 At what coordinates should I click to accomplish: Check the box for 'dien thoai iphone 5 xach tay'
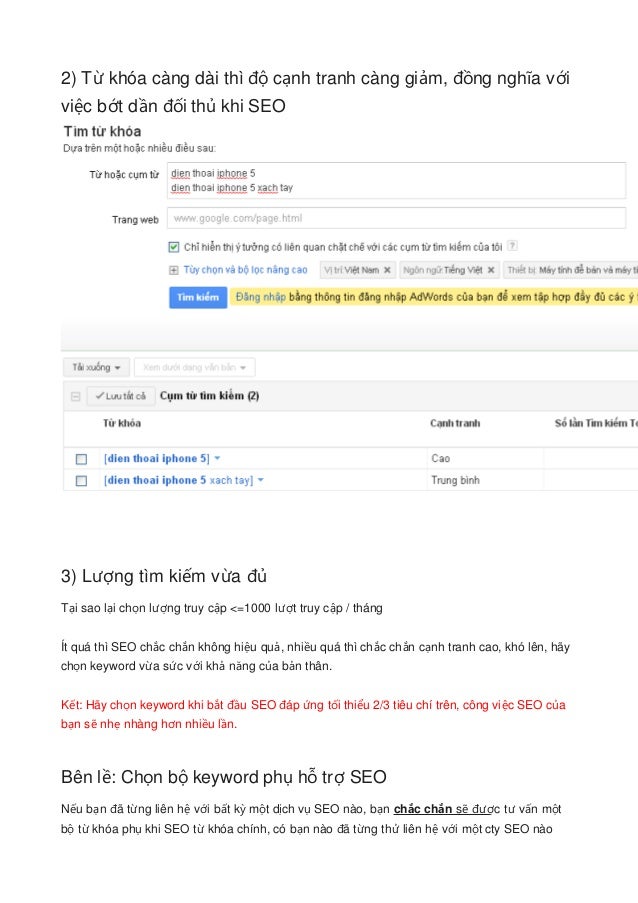81,480
